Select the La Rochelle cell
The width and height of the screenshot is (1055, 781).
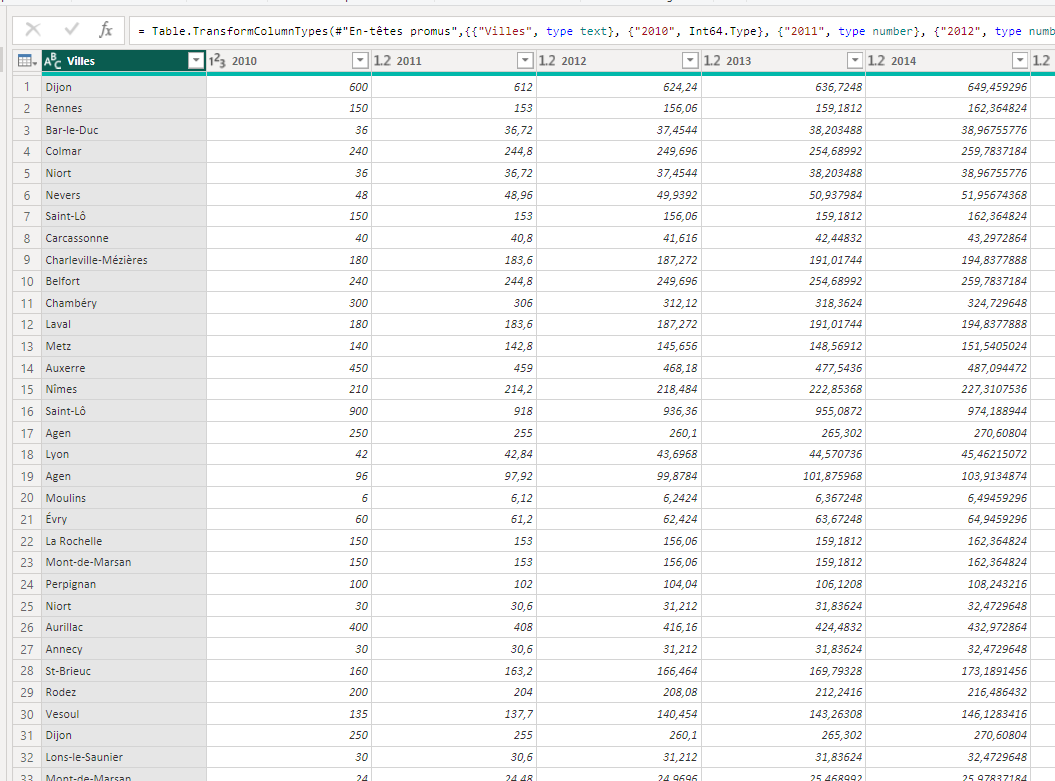(x=124, y=541)
